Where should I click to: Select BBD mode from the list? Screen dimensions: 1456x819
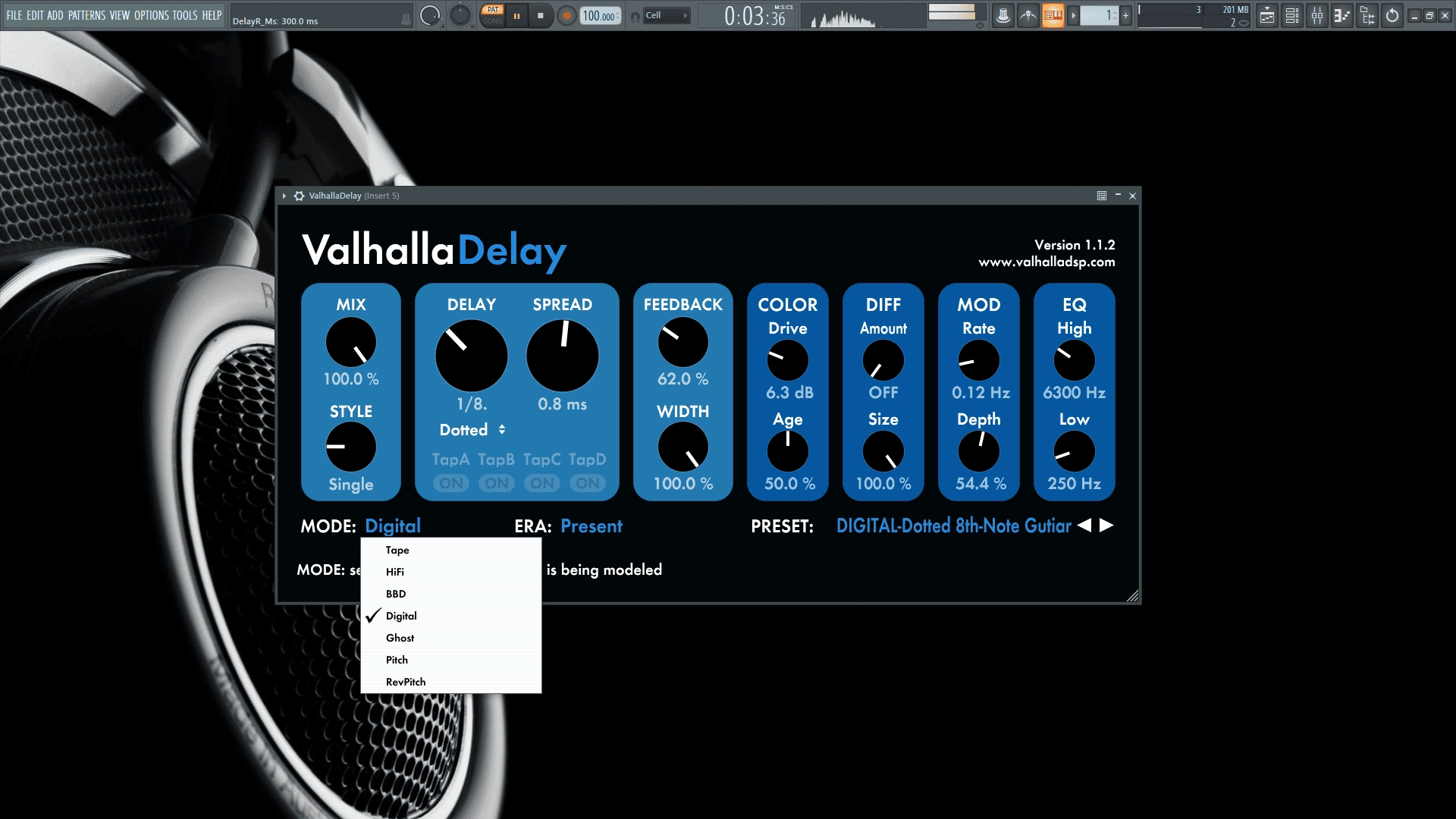click(x=451, y=594)
